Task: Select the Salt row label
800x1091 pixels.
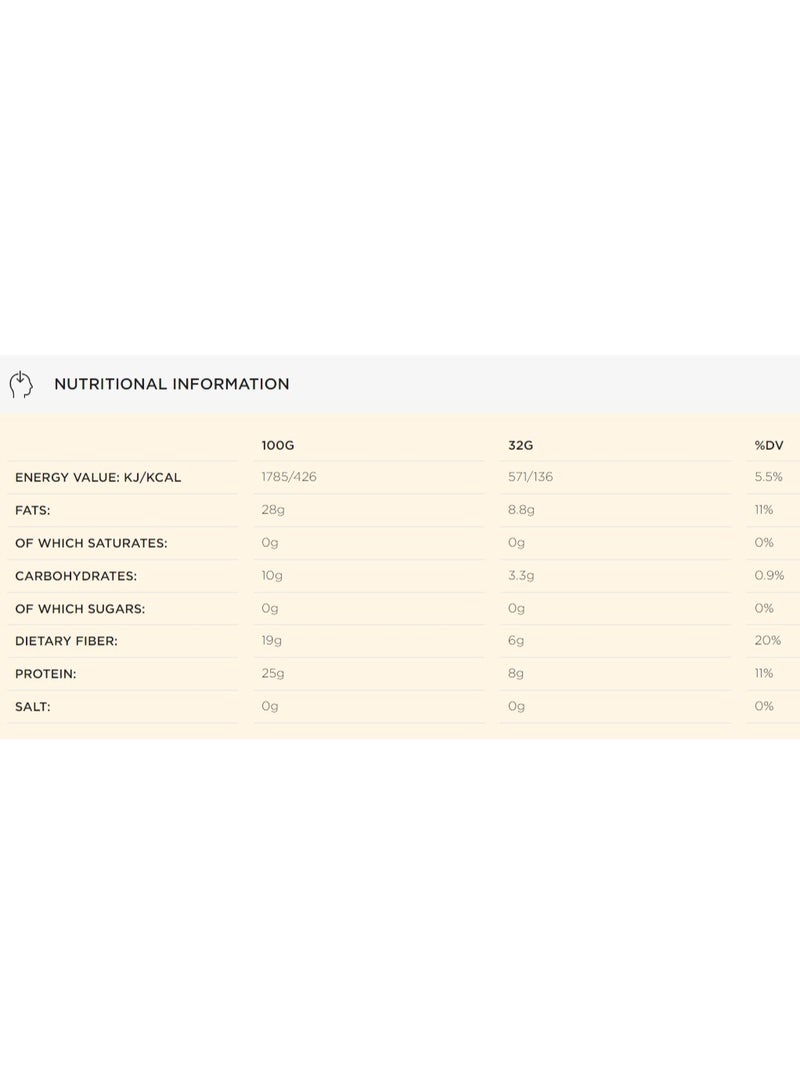Action: pos(33,706)
